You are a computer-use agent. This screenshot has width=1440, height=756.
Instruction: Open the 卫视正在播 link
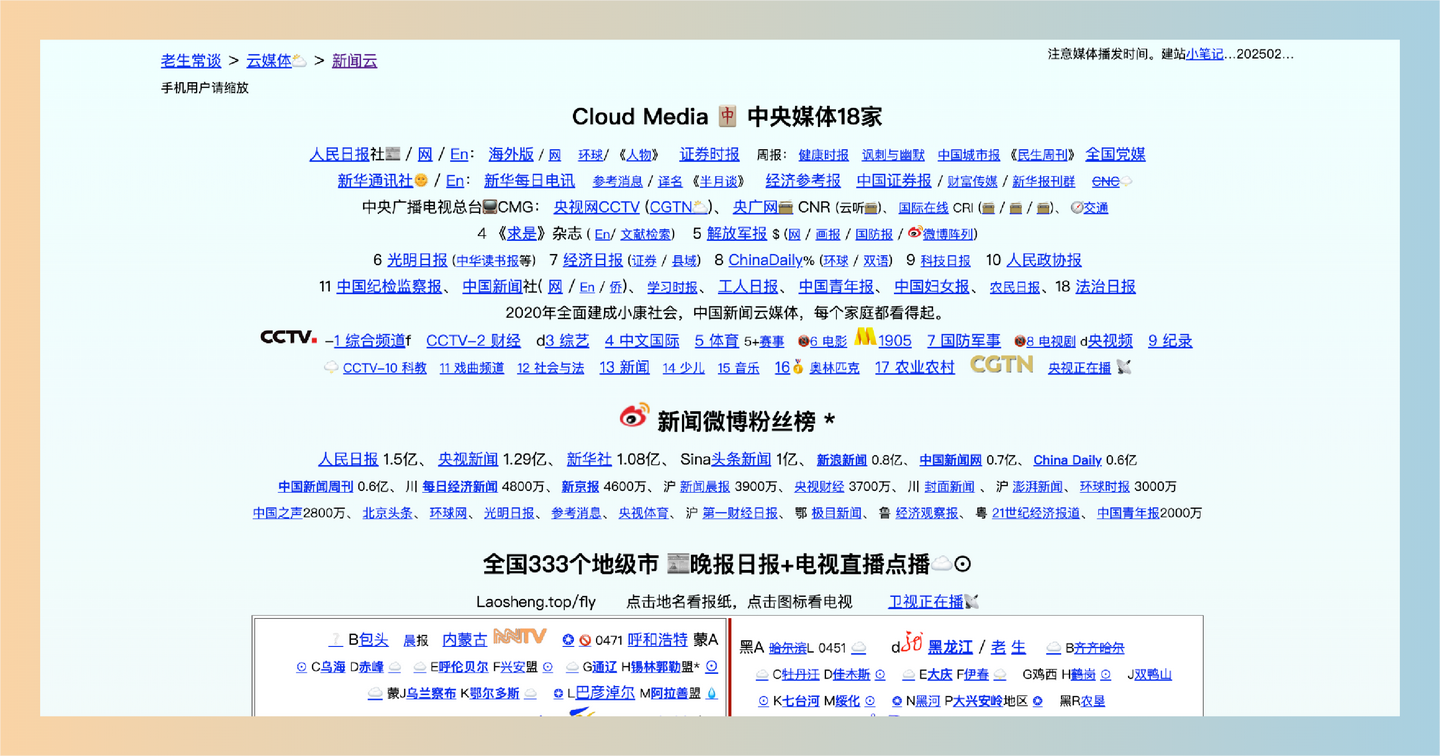[926, 602]
